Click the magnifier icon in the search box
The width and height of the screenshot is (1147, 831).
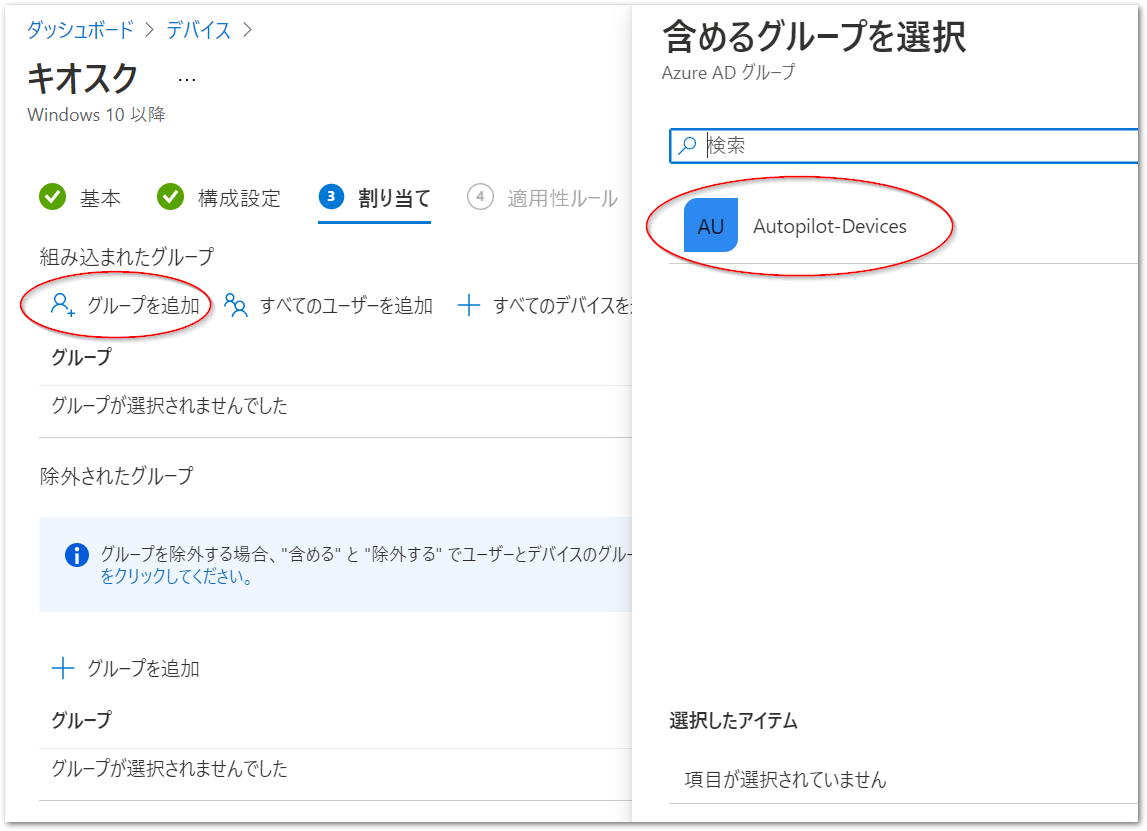(x=688, y=145)
